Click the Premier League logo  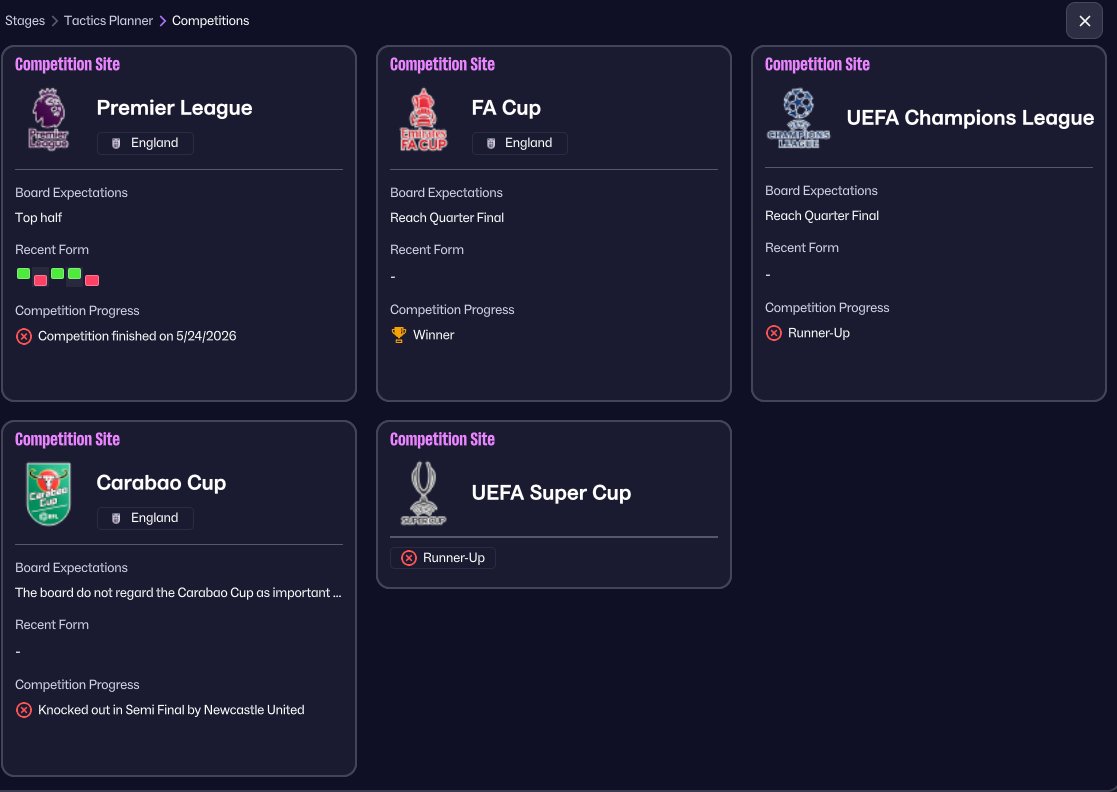pyautogui.click(x=48, y=119)
